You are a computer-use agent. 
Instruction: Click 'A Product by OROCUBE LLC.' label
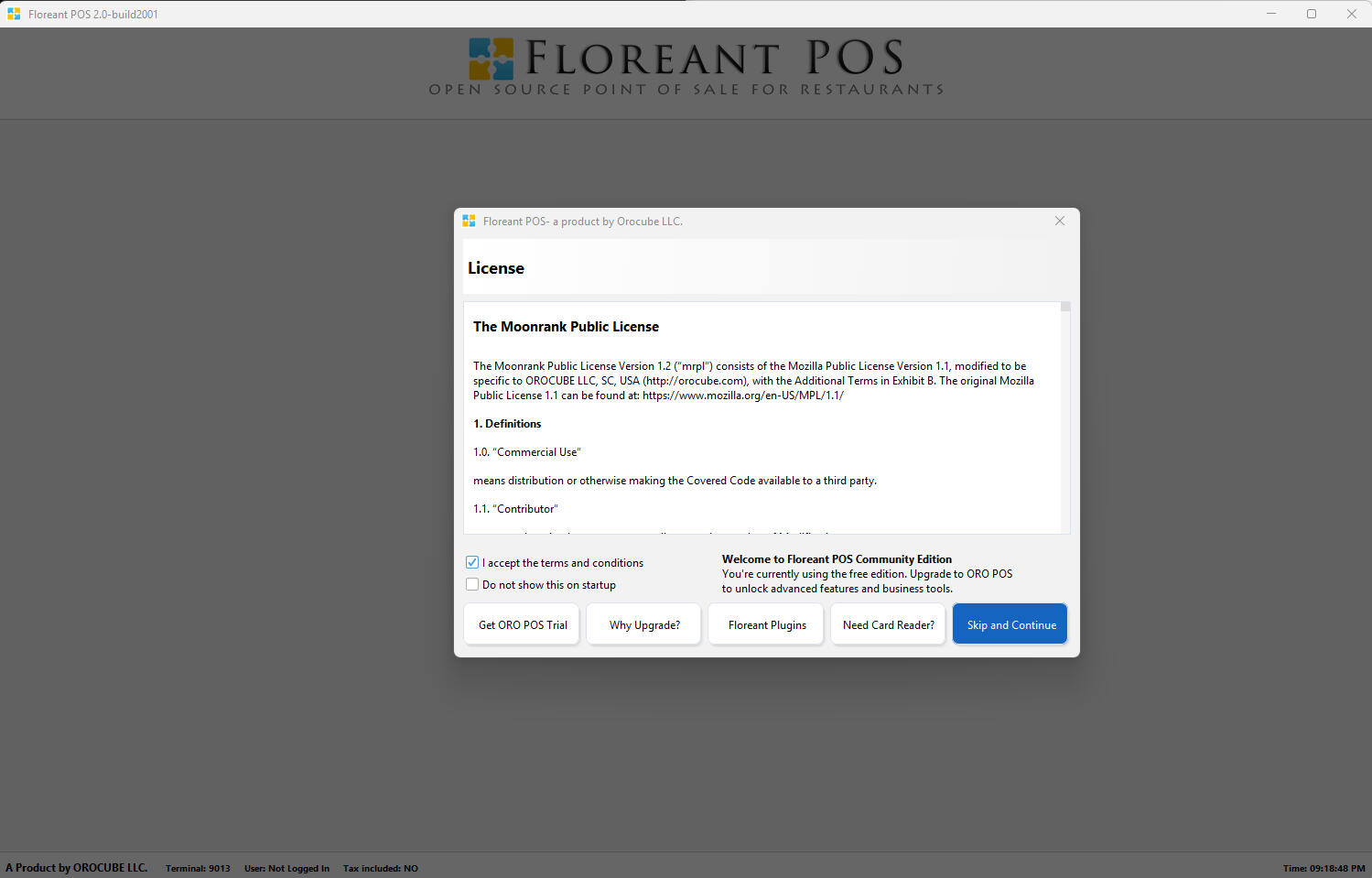coord(77,867)
